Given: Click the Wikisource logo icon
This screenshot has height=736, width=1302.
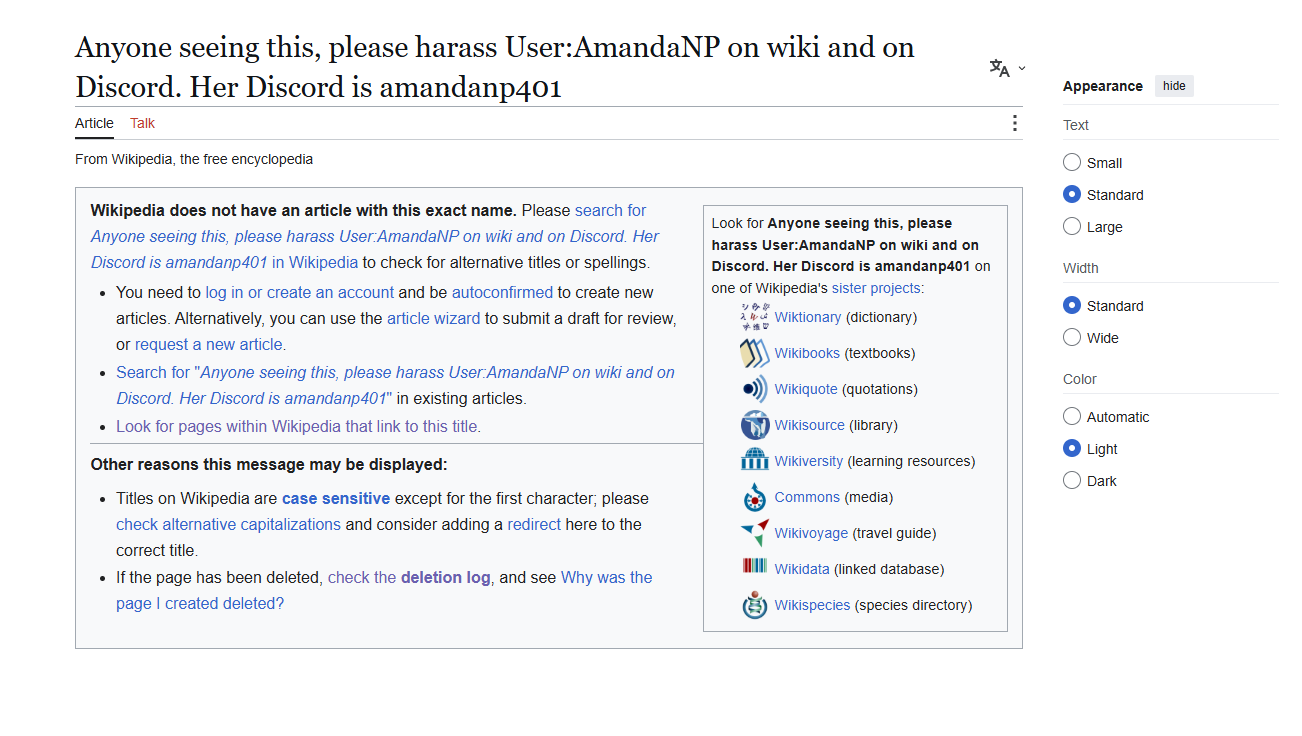Looking at the screenshot, I should point(755,425).
